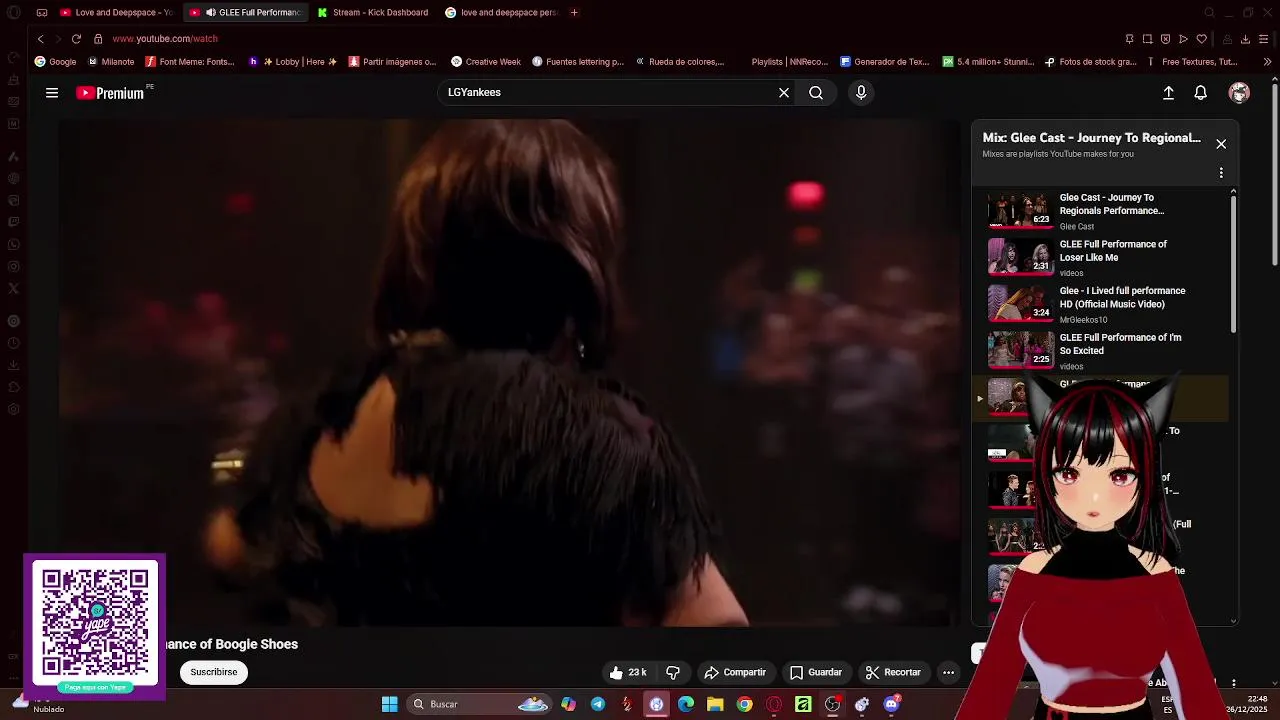Pin icon in browser address toolbar
Viewport: 1280px width, 720px height.
(1129, 39)
